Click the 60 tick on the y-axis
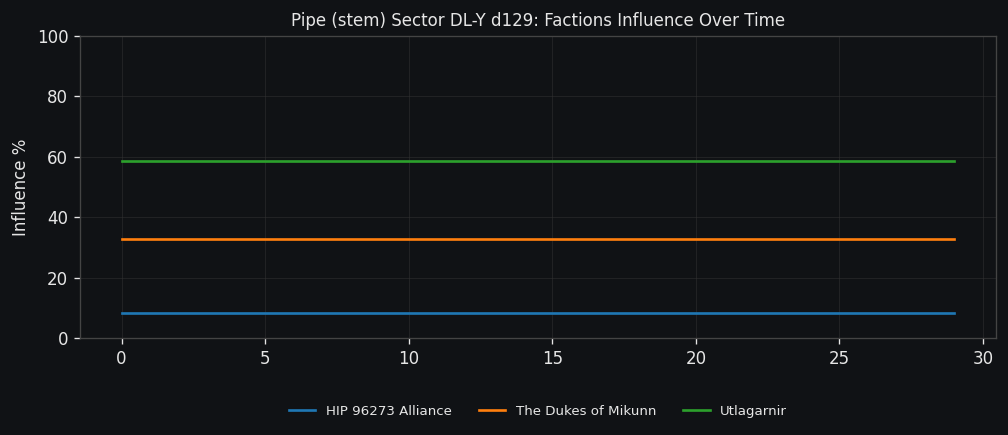Screen dimensions: 1008x435 click(x=57, y=158)
